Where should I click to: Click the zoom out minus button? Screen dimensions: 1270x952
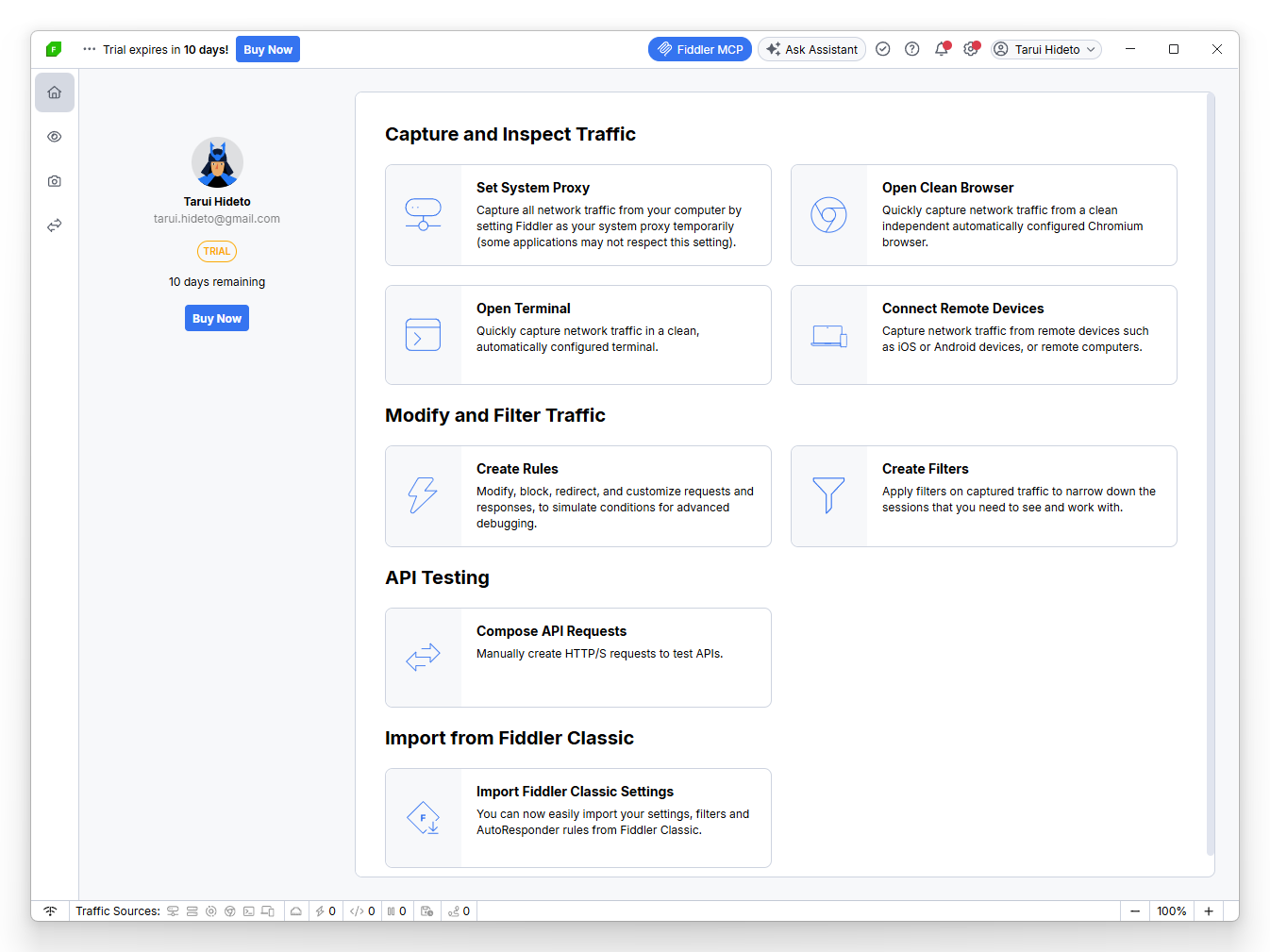(x=1135, y=911)
